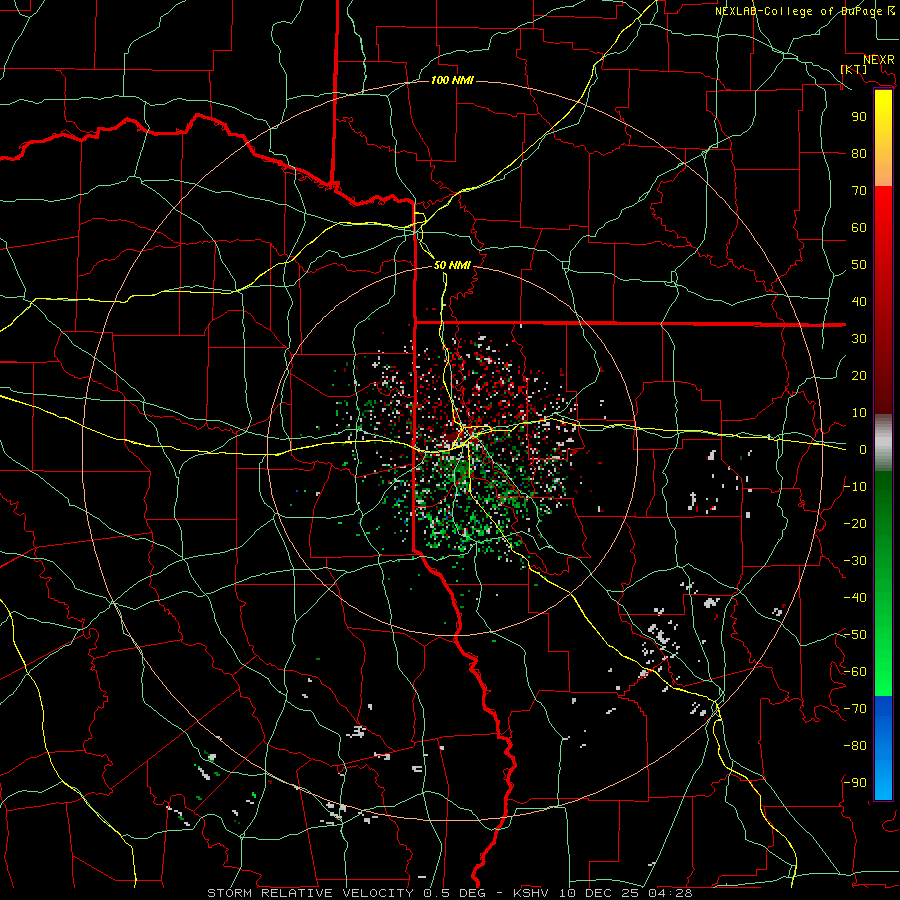The height and width of the screenshot is (900, 900).
Task: Click the -40 value on velocity scale
Action: 855,598
